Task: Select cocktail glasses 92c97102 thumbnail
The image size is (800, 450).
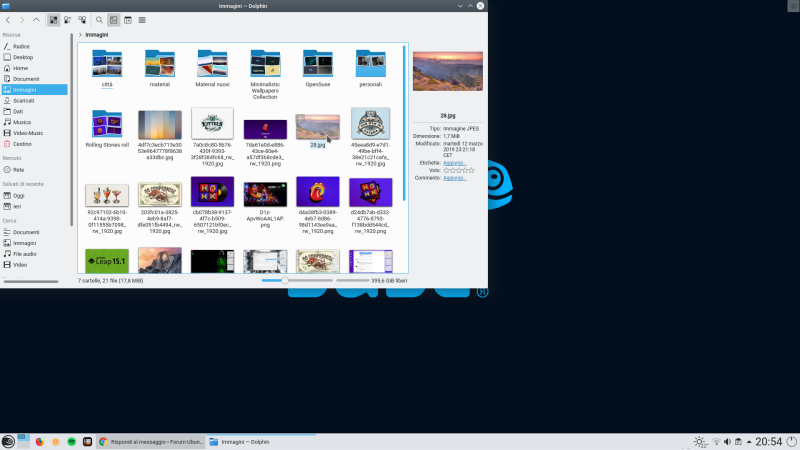Action: 107,195
